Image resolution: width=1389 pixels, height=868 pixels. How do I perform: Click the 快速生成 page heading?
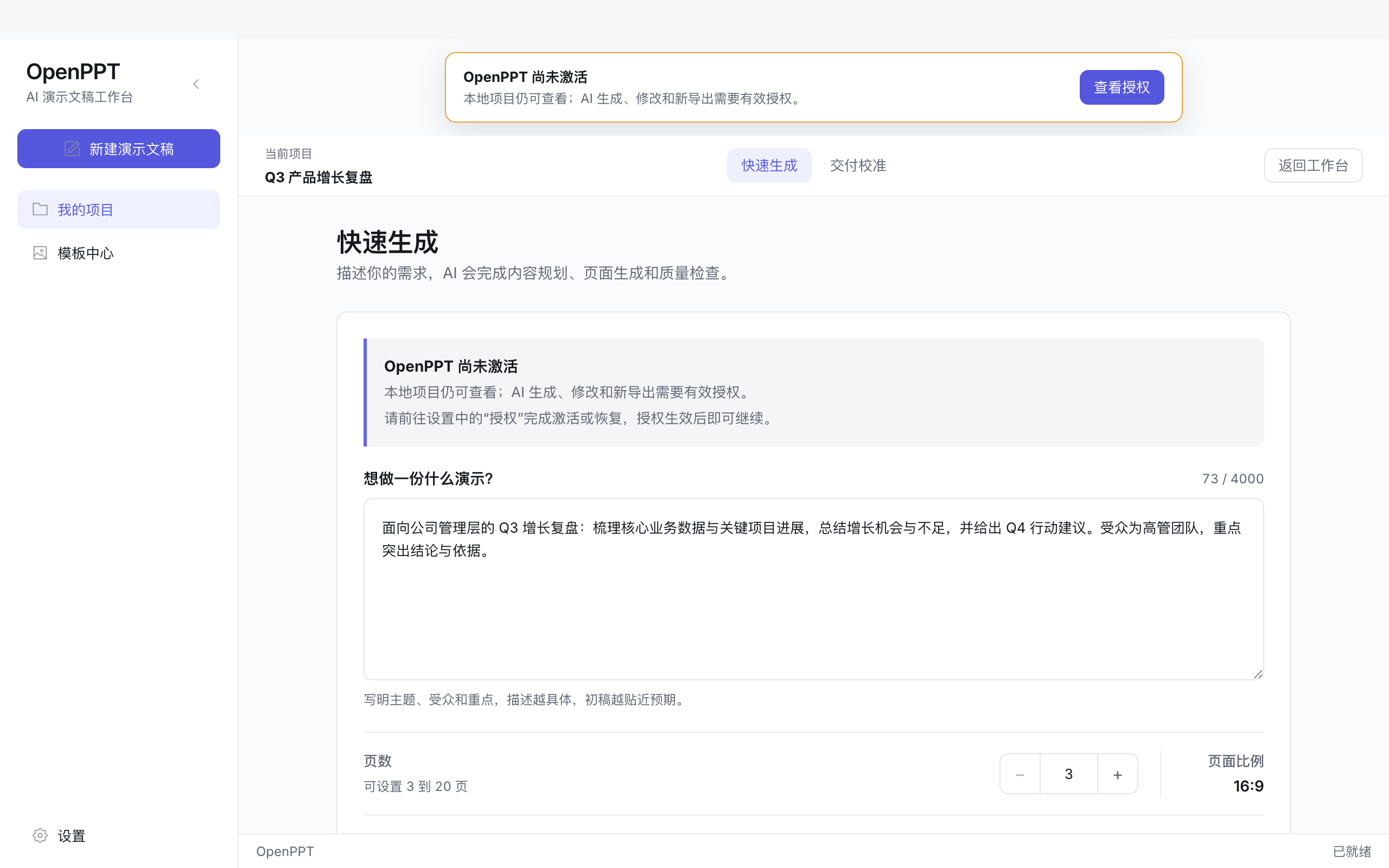coord(387,242)
